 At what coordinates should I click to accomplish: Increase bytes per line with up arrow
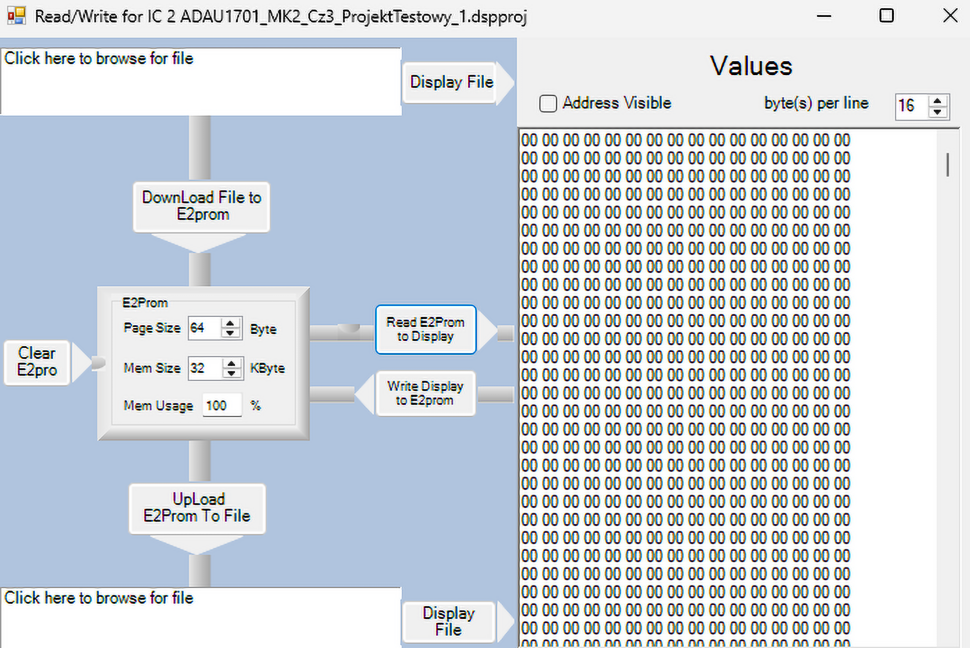click(937, 101)
